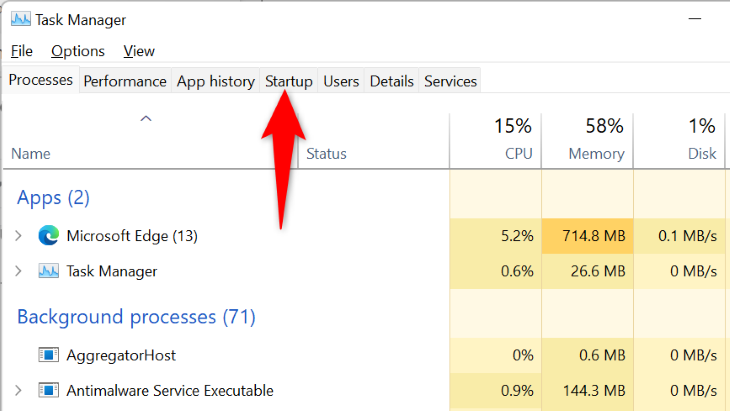
Task: Switch to the Startup tab
Action: [289, 82]
